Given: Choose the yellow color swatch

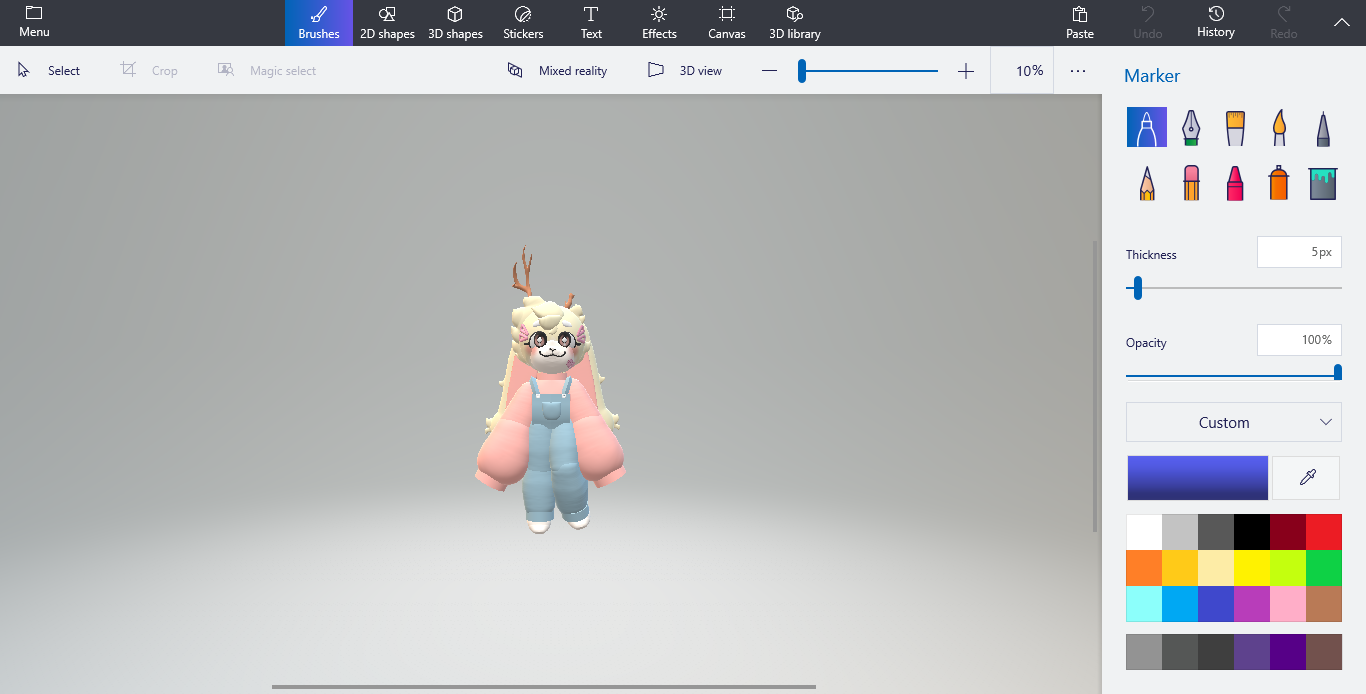Looking at the screenshot, I should point(1252,568).
